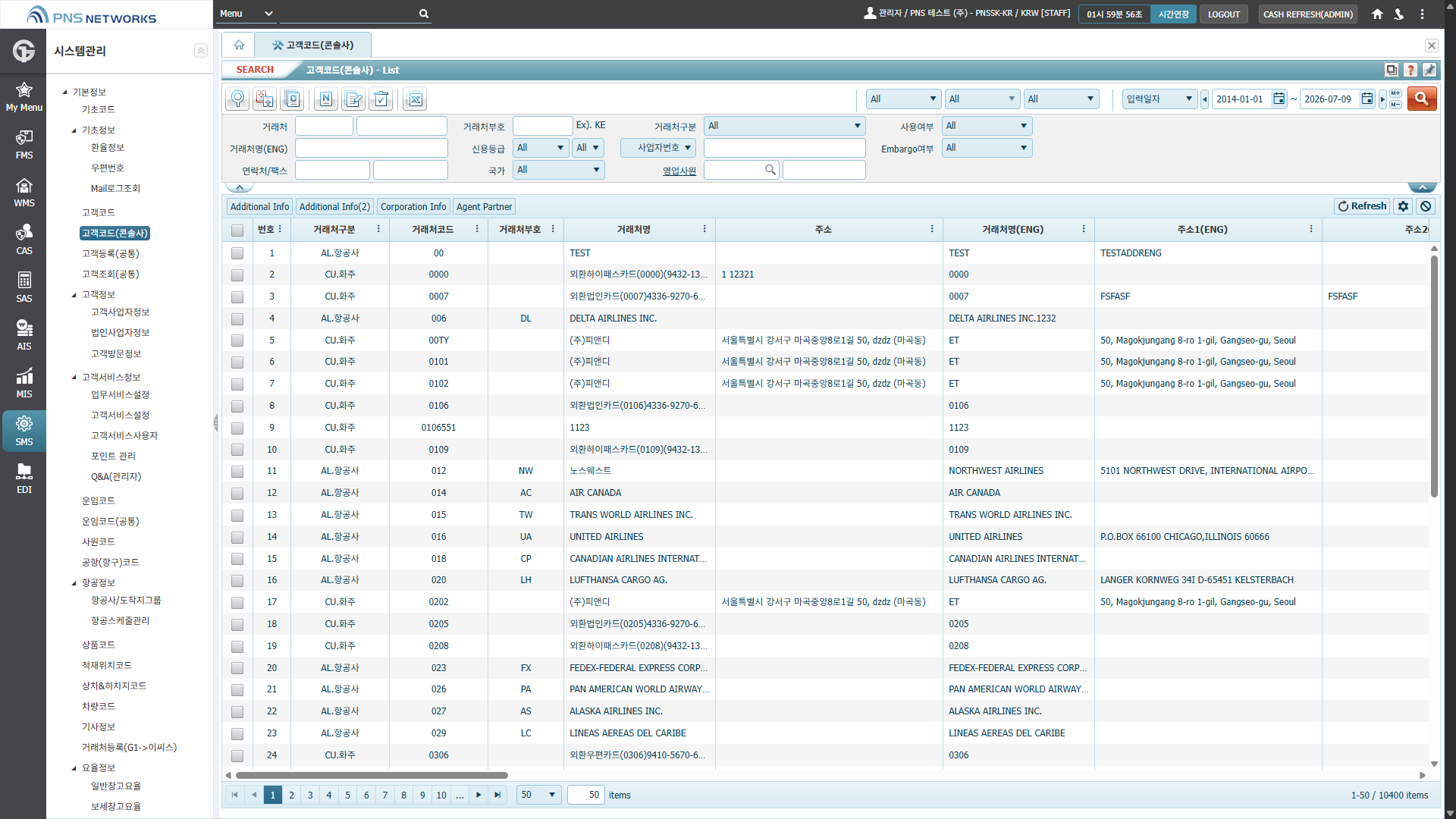Image resolution: width=1456 pixels, height=819 pixels.
Task: Open the 입력일자 date type dropdown
Action: (1159, 99)
